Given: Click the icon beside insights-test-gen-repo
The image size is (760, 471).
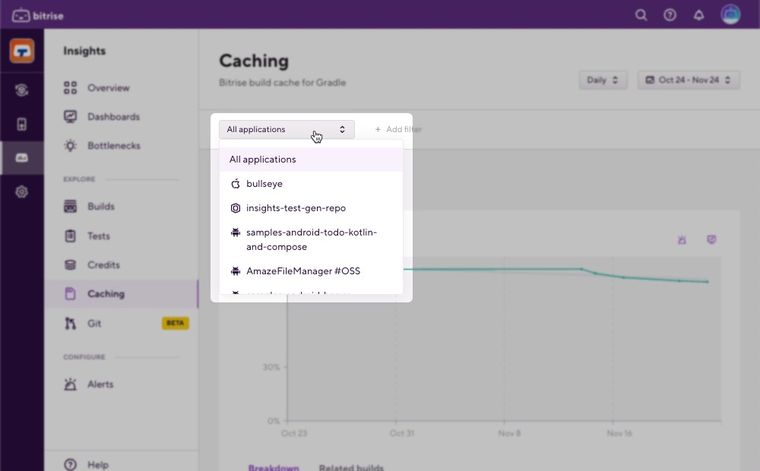Looking at the screenshot, I should coord(235,208).
